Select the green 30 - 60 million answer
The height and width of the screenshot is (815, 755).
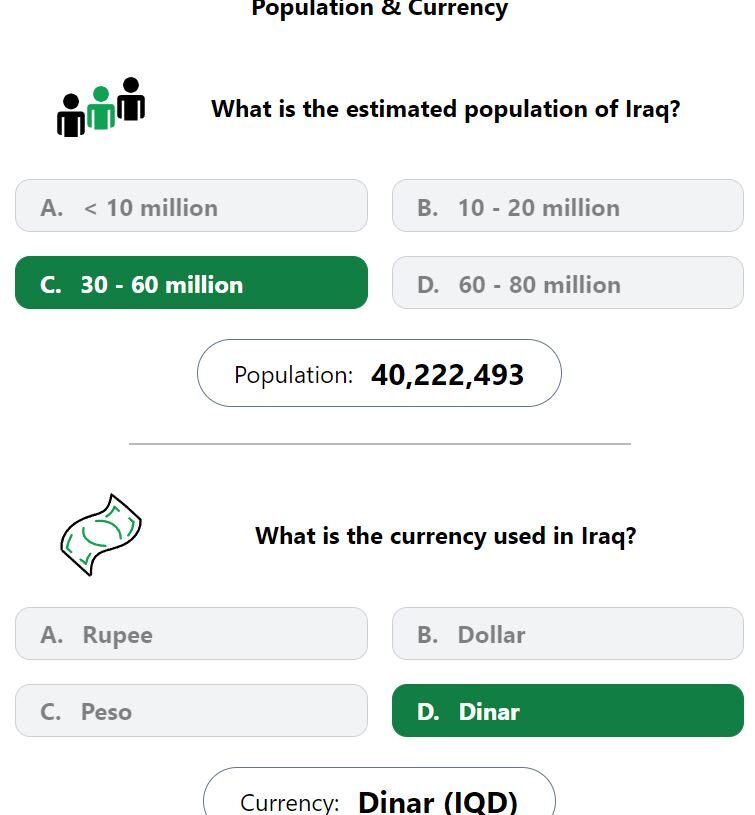[x=191, y=283]
